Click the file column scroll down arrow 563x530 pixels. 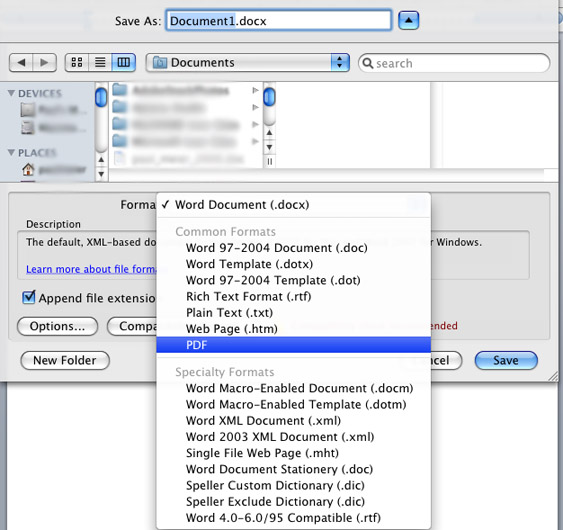(269, 147)
